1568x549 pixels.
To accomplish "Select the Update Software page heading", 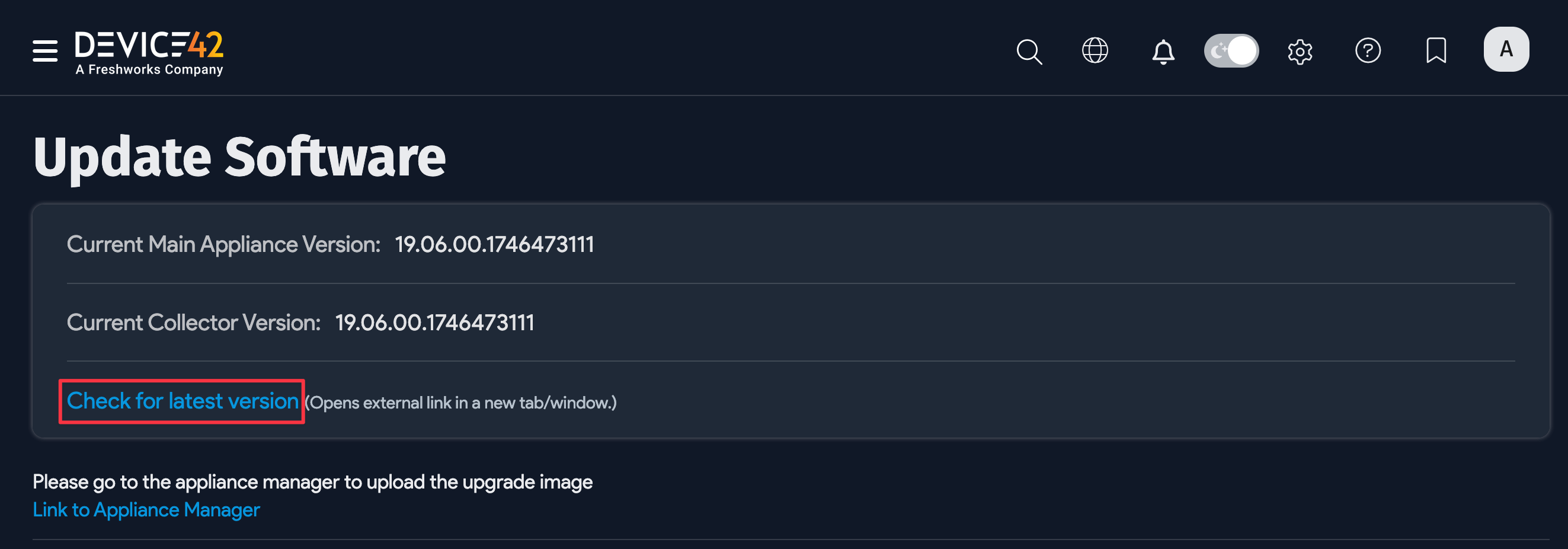I will click(241, 157).
